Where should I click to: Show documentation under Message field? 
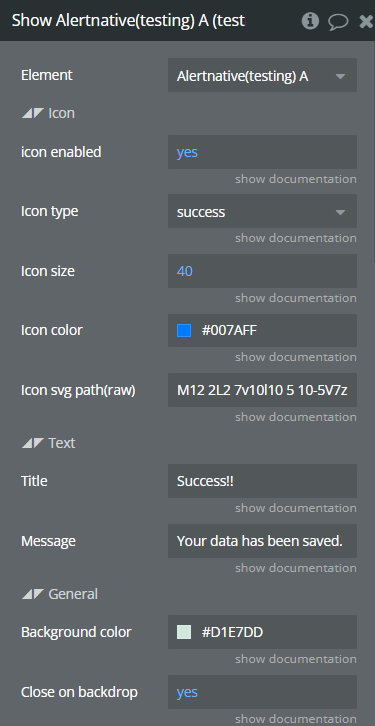coord(295,568)
